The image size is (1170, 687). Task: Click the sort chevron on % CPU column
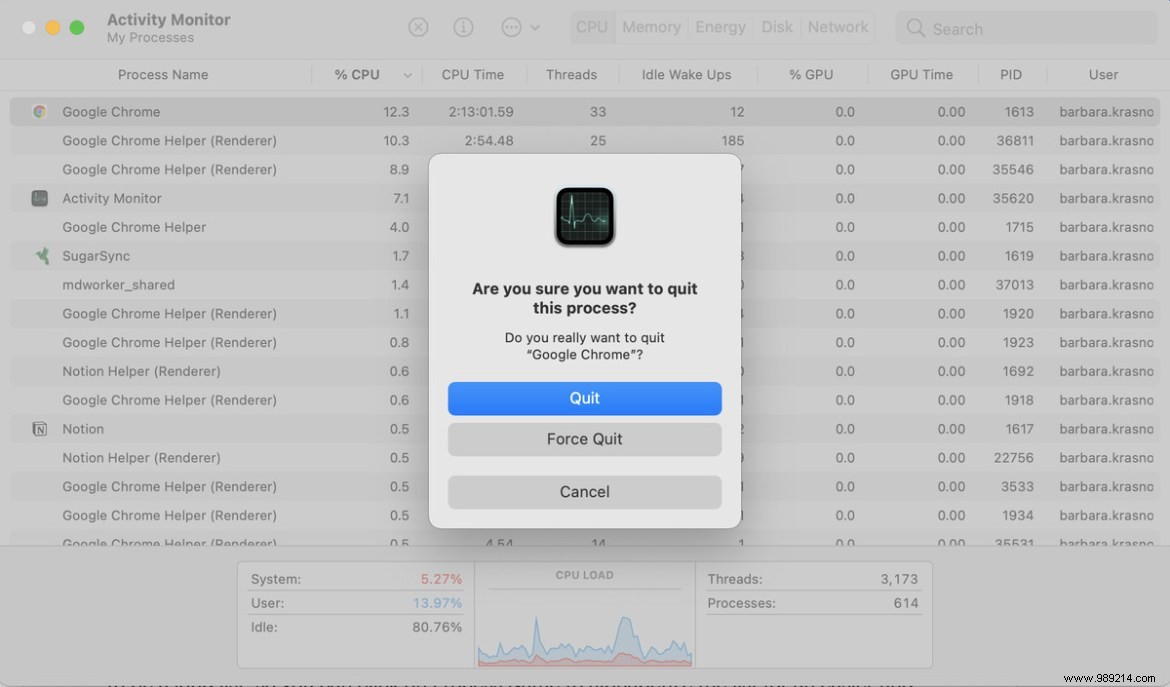pyautogui.click(x=407, y=74)
